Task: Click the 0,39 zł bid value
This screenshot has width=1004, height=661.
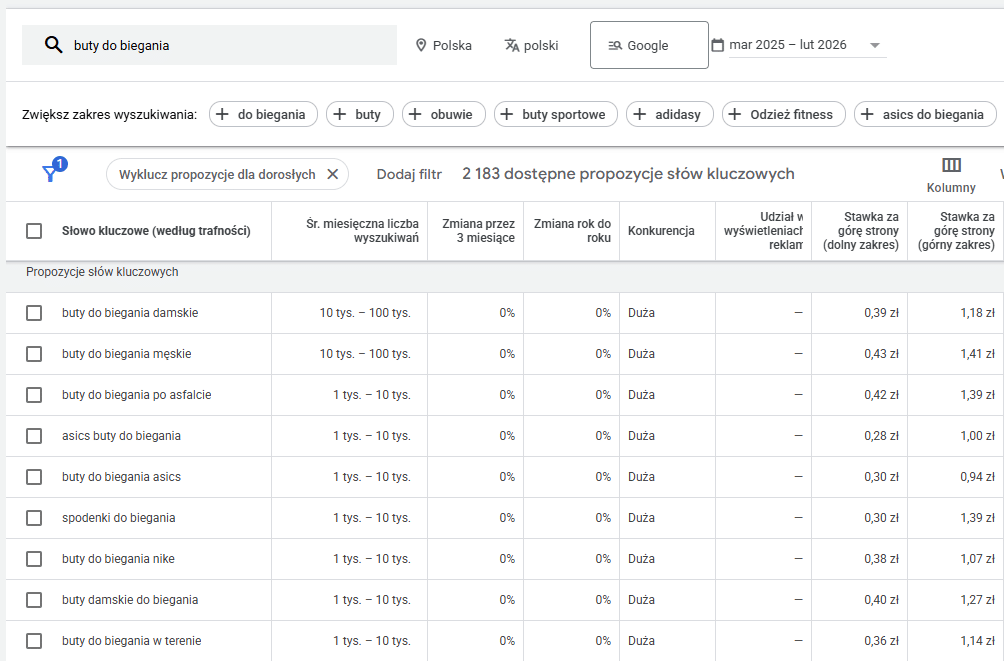Action: [x=882, y=313]
